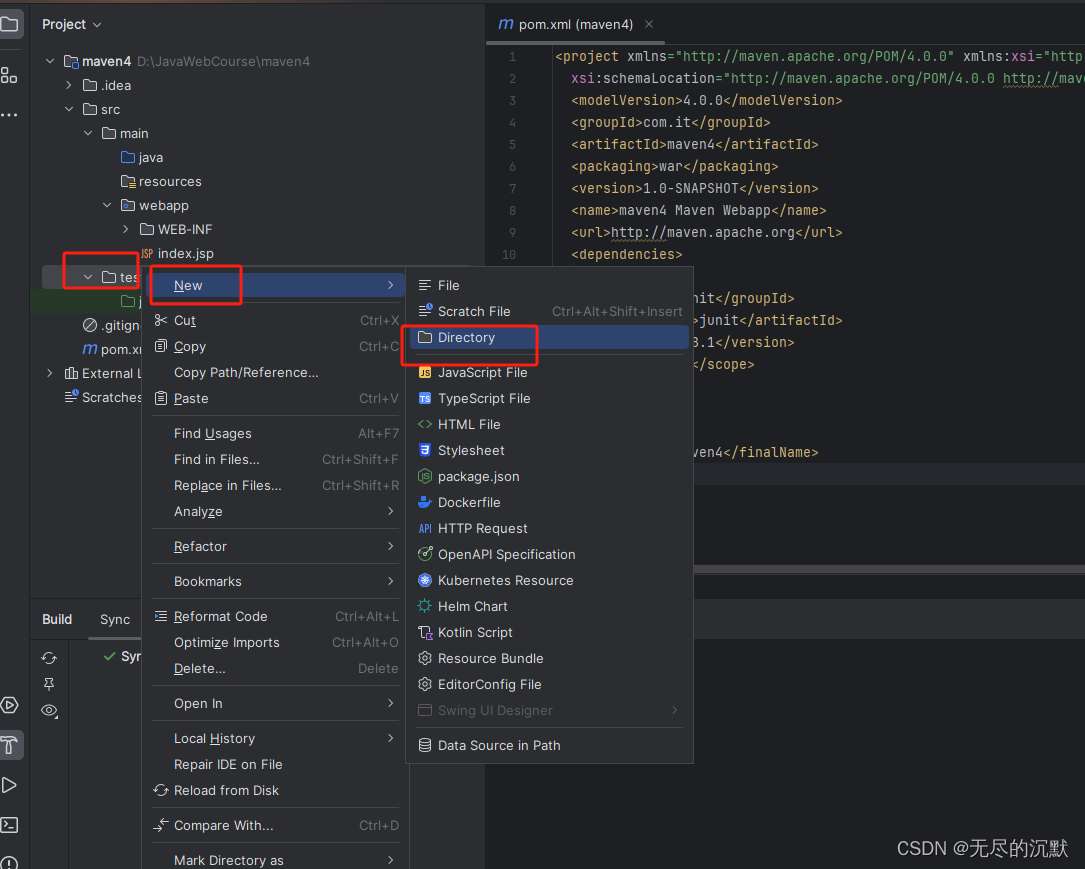Viewport: 1085px width, 869px height.
Task: Collapse the maven4 root node
Action: click(50, 62)
